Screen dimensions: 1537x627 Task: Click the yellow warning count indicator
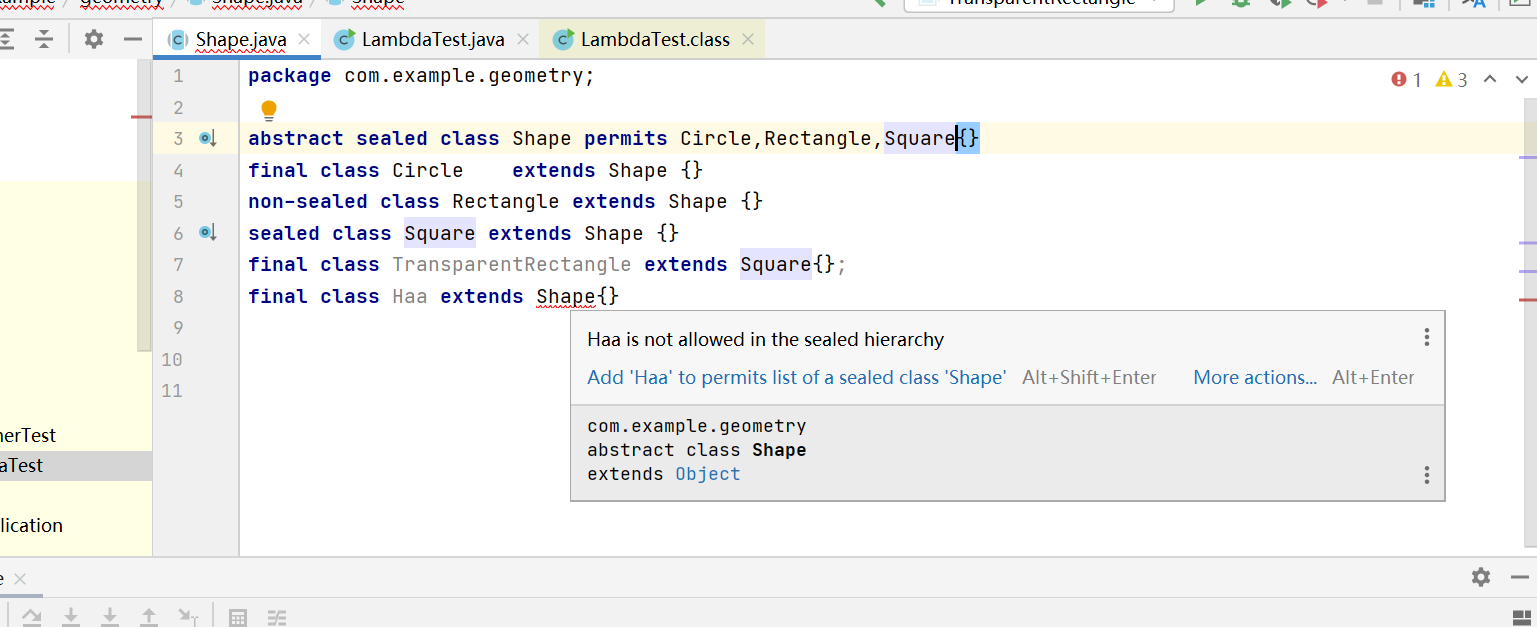(x=1452, y=80)
